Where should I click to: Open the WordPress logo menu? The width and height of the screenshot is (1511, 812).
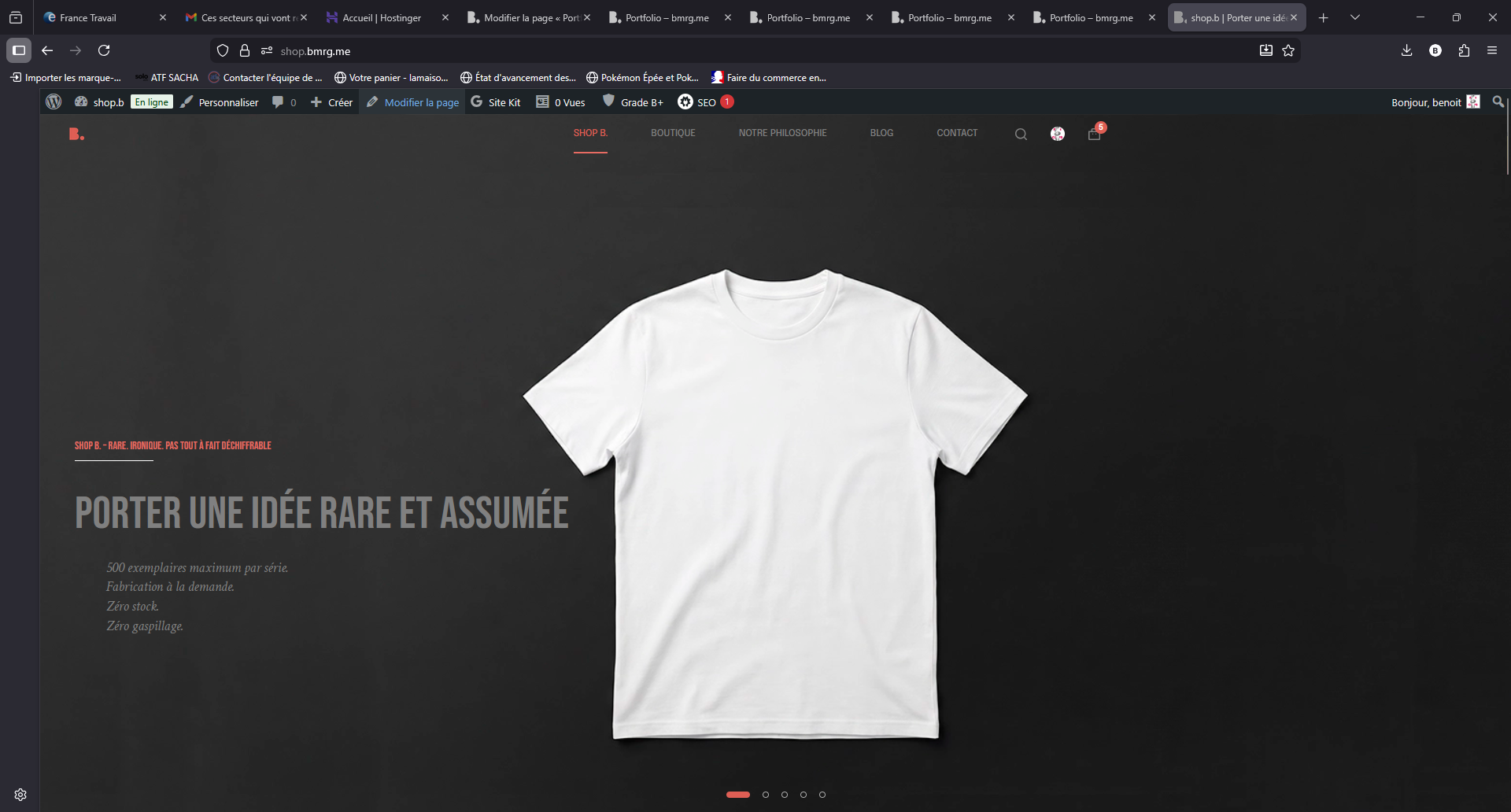point(54,101)
